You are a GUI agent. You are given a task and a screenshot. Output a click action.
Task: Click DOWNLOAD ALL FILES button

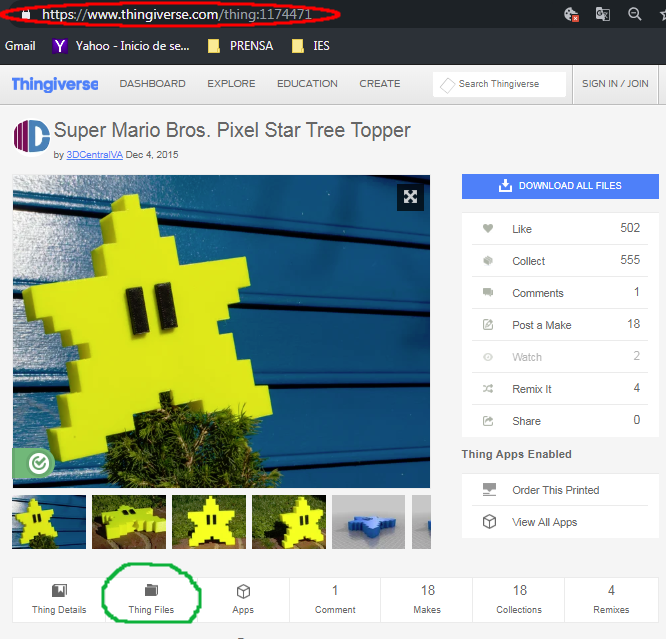560,186
